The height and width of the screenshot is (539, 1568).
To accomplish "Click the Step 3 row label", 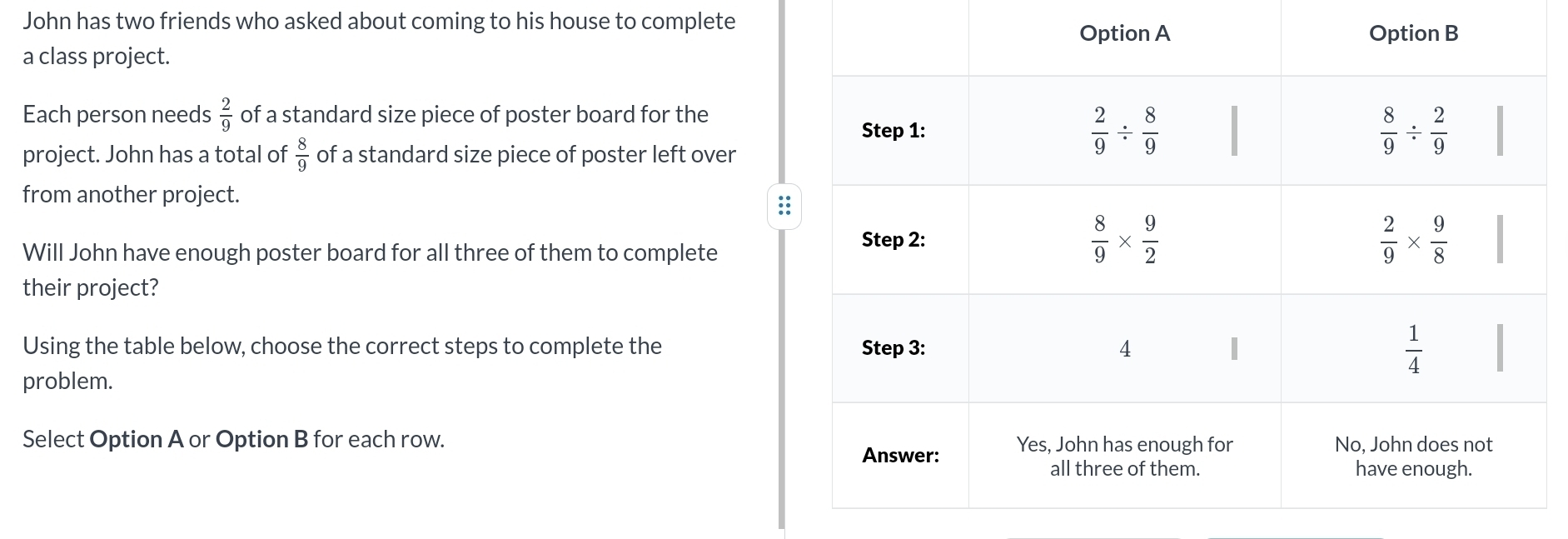I will [894, 347].
